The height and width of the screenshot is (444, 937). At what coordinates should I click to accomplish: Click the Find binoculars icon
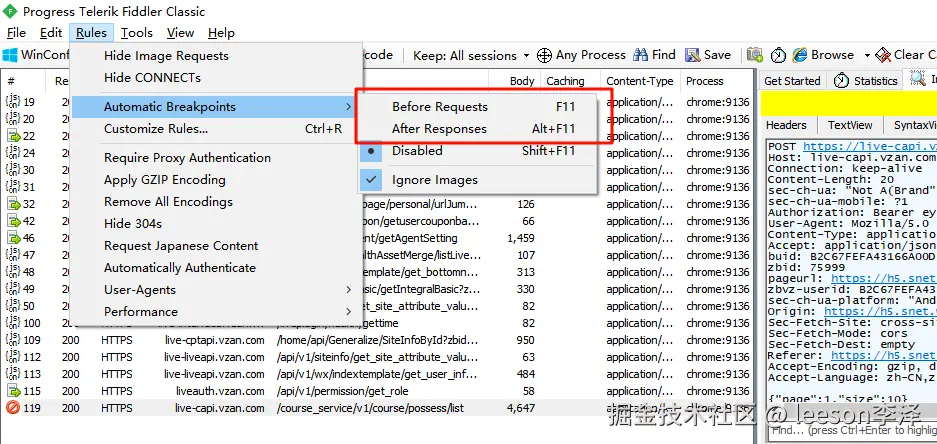tap(640, 55)
